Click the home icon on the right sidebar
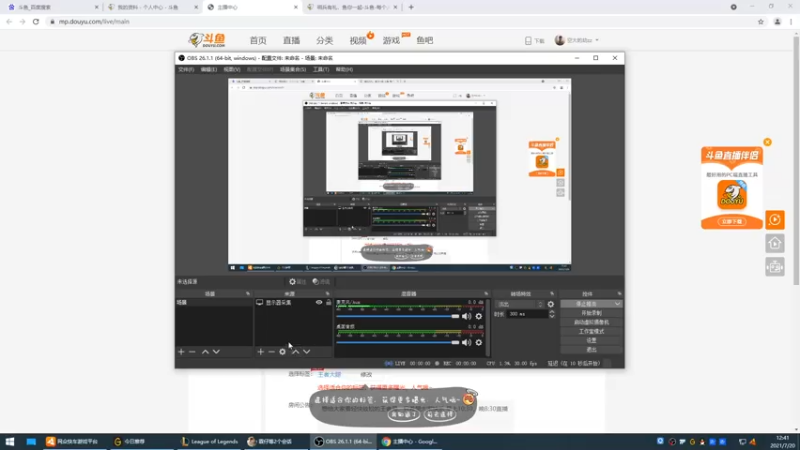 pos(774,243)
